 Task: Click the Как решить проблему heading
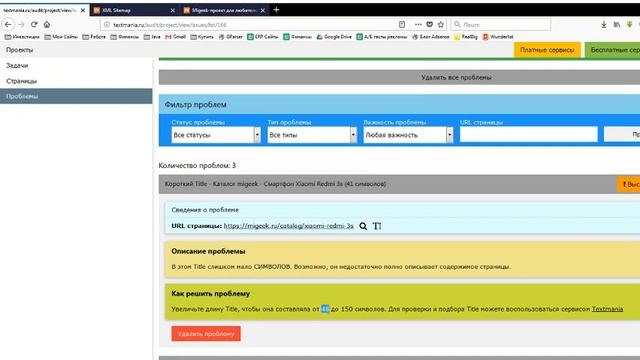coord(211,293)
